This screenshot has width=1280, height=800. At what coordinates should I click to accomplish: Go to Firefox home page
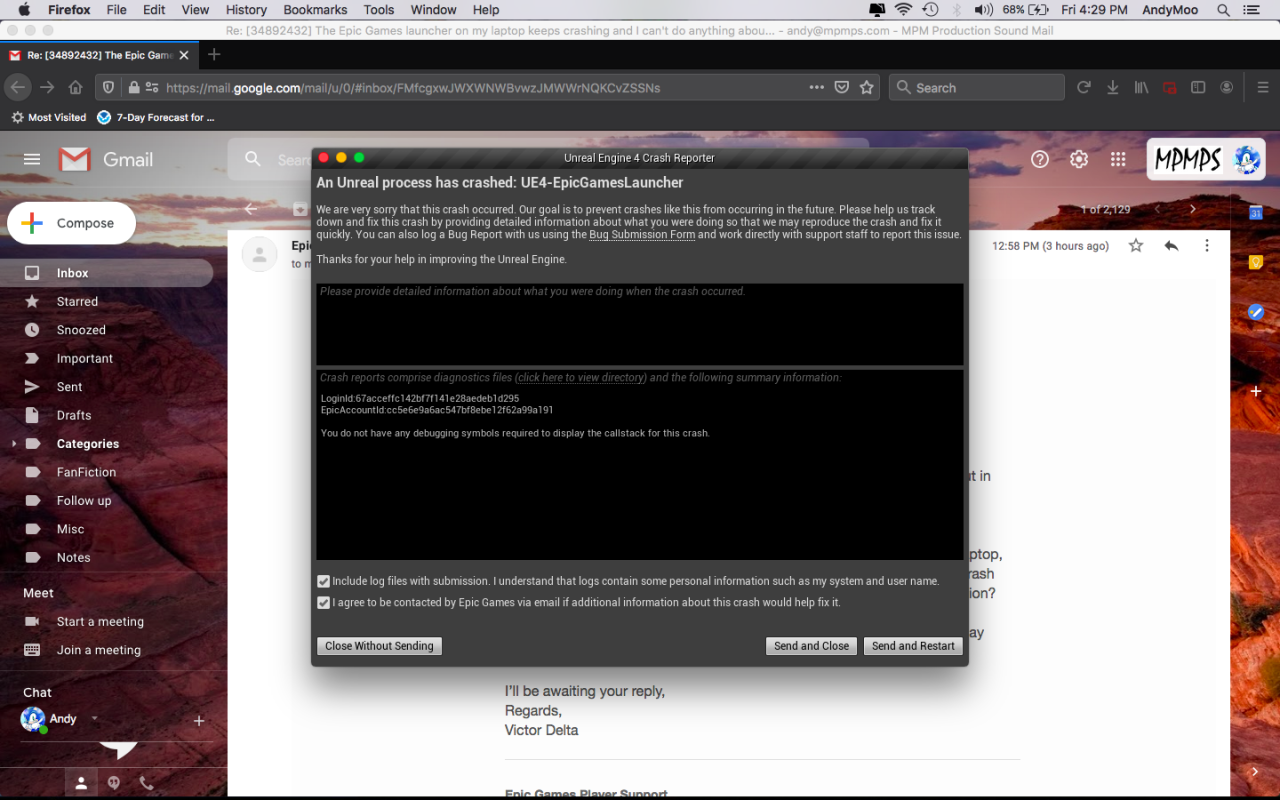76,88
